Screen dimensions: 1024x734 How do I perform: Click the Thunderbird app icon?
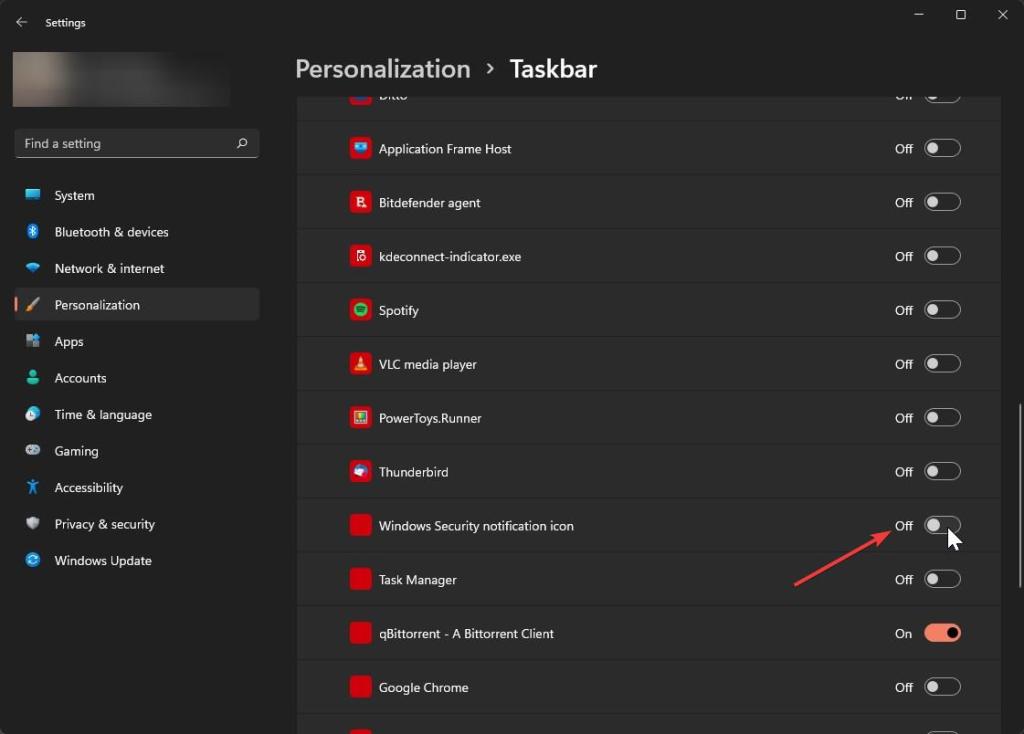coord(360,471)
